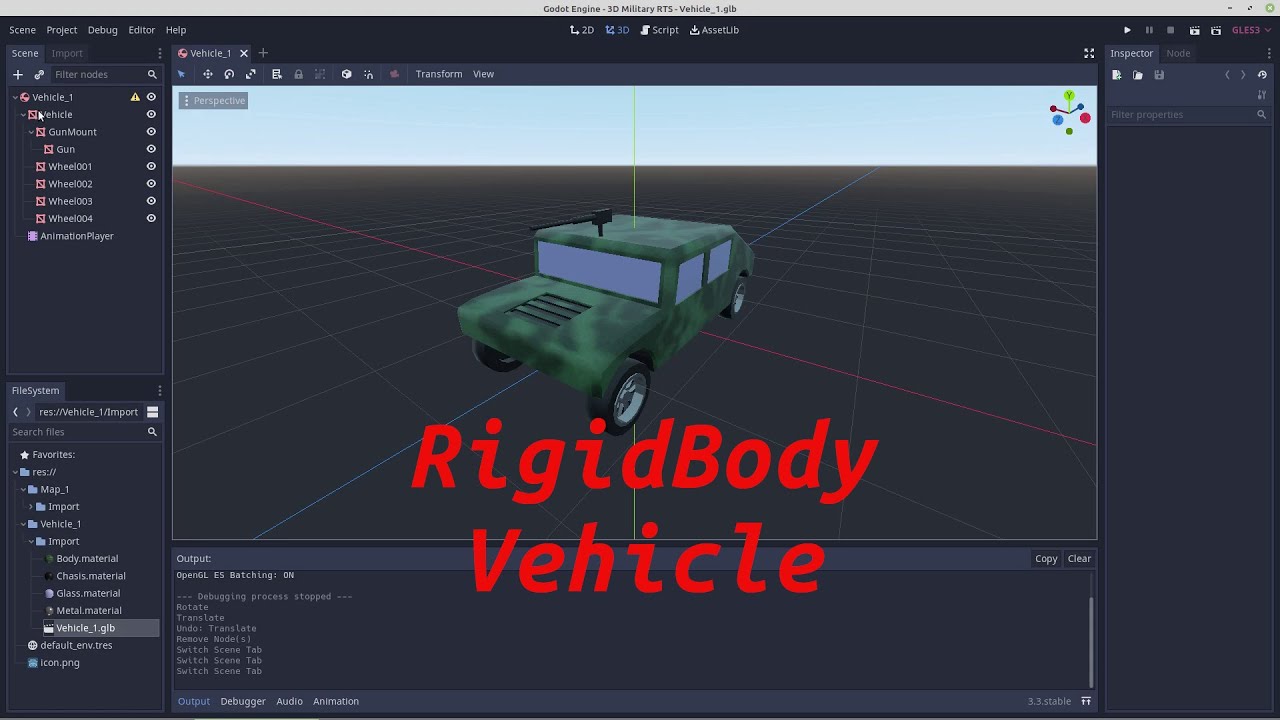Open the GLES3 renderer dropdown

pyautogui.click(x=1251, y=30)
